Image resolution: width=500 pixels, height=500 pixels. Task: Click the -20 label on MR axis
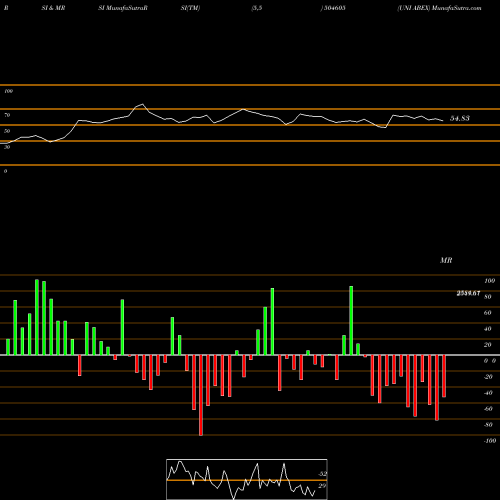tap(488, 377)
